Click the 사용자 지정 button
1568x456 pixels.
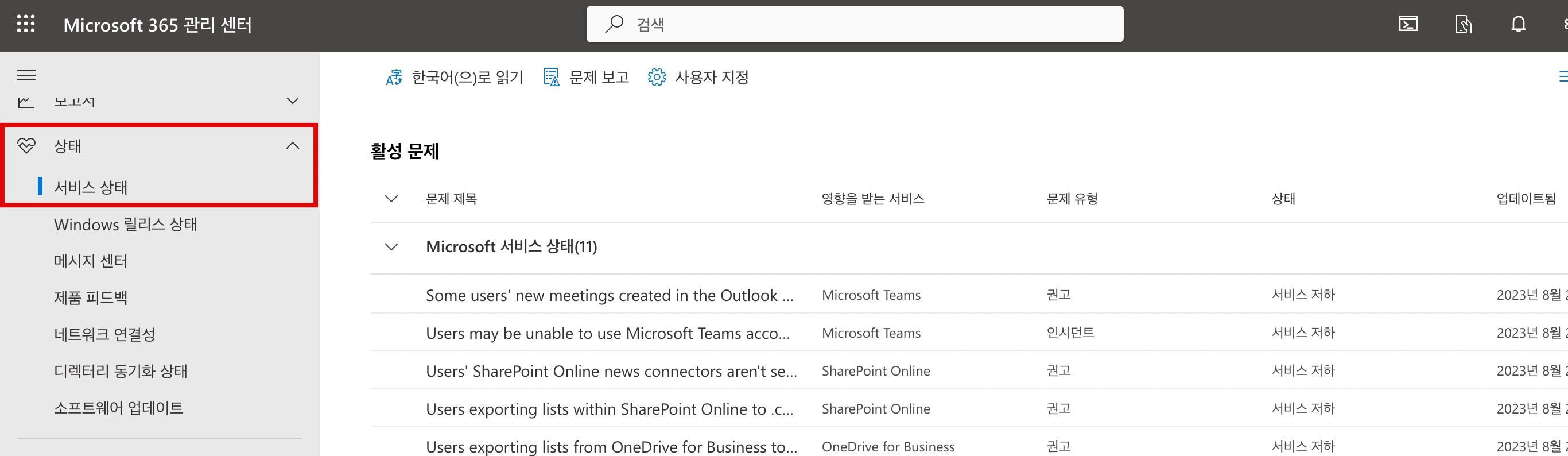click(x=698, y=78)
